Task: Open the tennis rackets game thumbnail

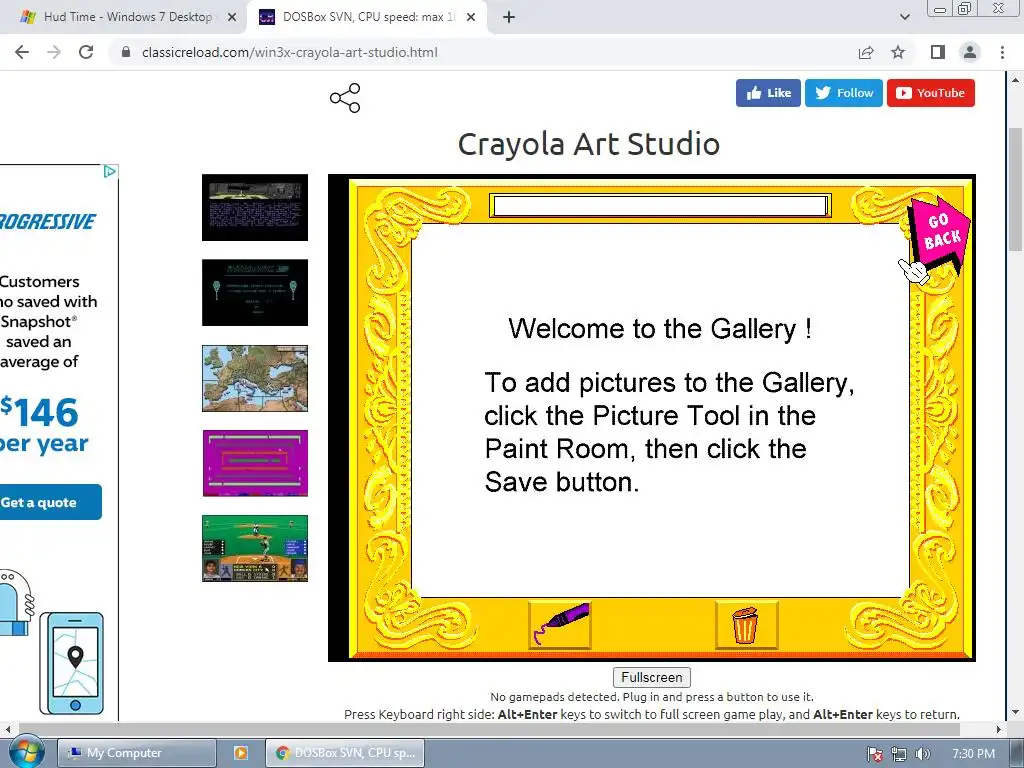Action: point(255,293)
